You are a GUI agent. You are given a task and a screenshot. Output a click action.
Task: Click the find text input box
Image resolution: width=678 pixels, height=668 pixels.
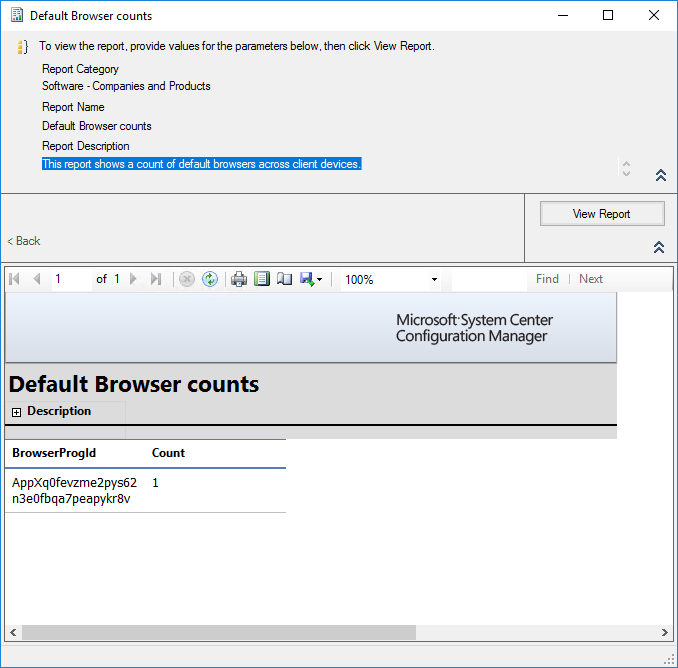[x=490, y=280]
